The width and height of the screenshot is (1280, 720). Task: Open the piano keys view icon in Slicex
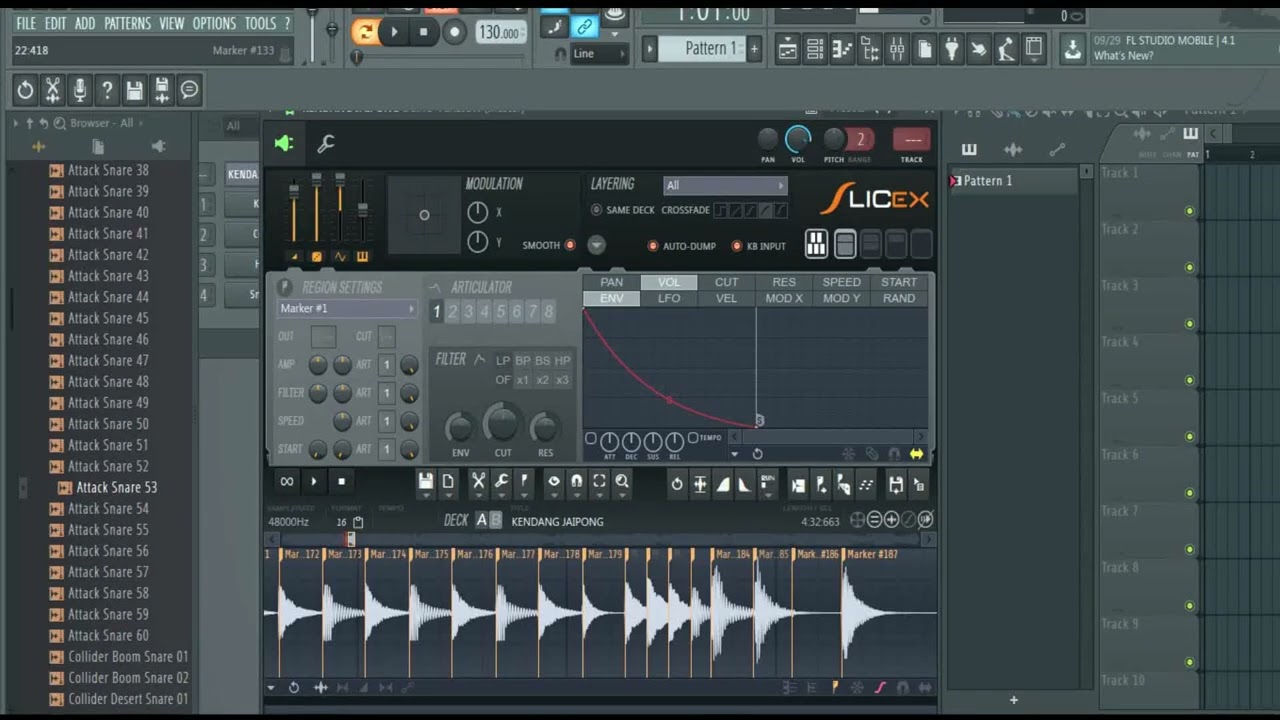pyautogui.click(x=816, y=244)
